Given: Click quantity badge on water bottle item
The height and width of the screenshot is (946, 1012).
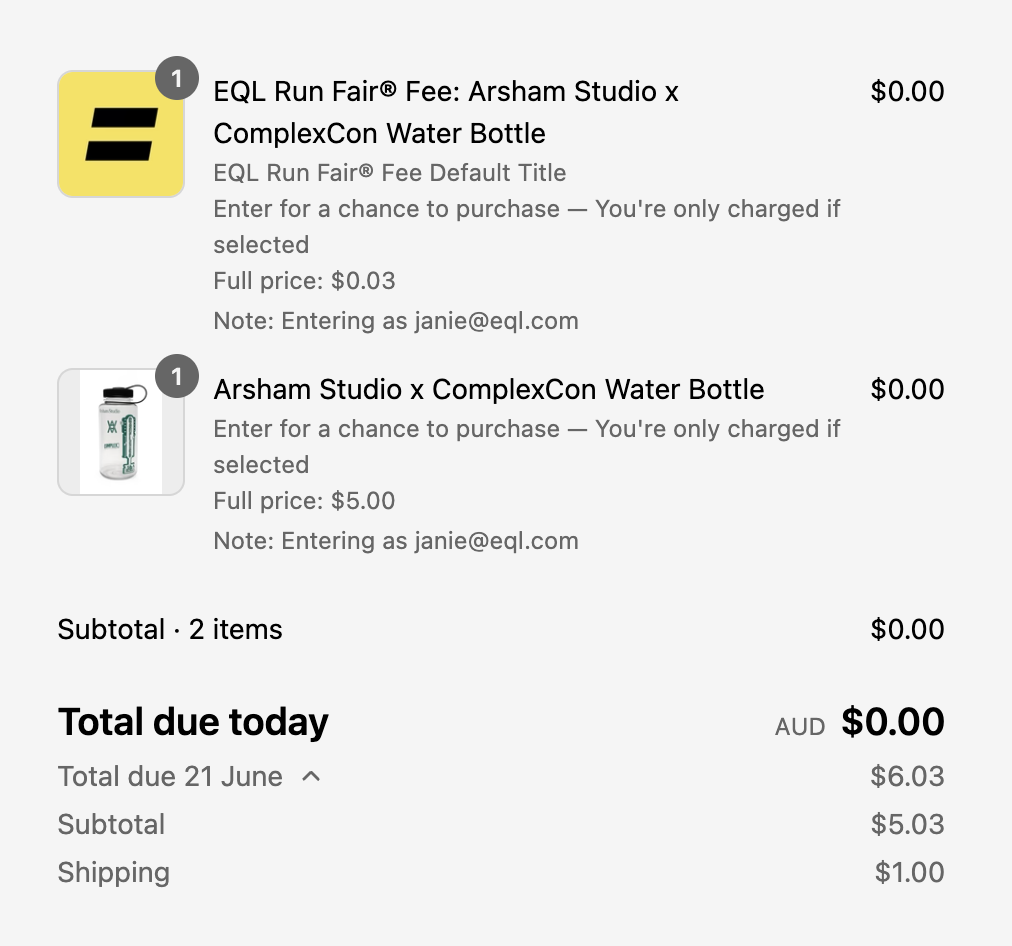Looking at the screenshot, I should click(177, 376).
